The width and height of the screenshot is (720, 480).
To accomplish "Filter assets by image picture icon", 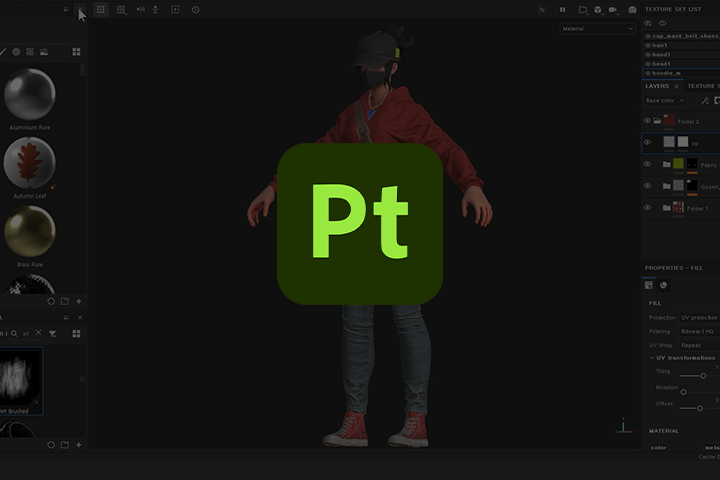I will tap(44, 52).
